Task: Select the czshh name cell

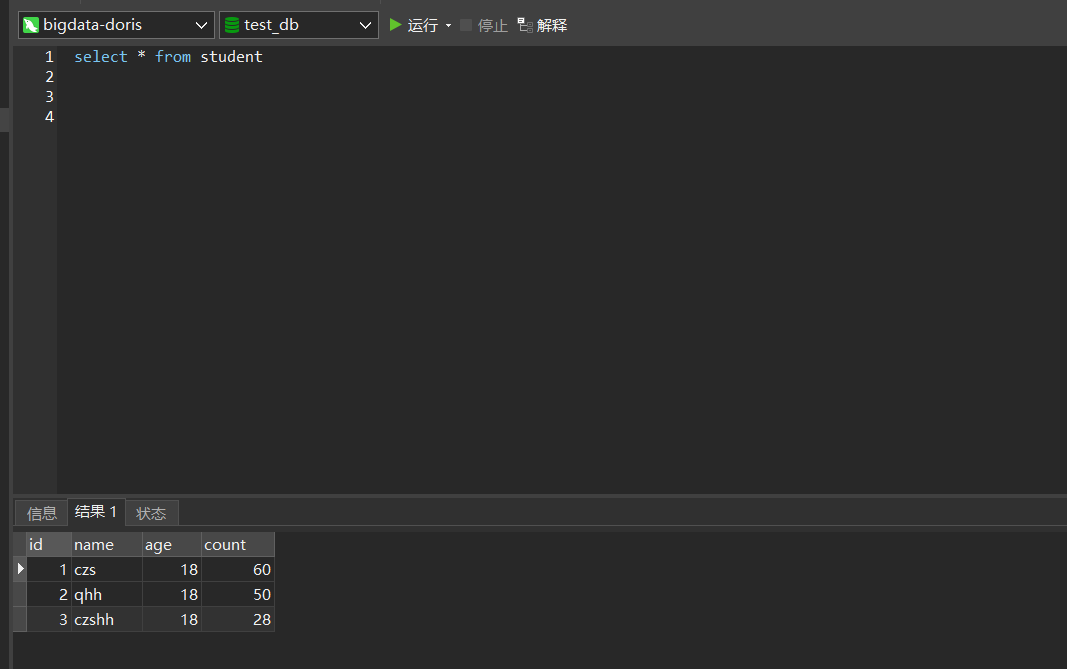Action: click(x=107, y=619)
